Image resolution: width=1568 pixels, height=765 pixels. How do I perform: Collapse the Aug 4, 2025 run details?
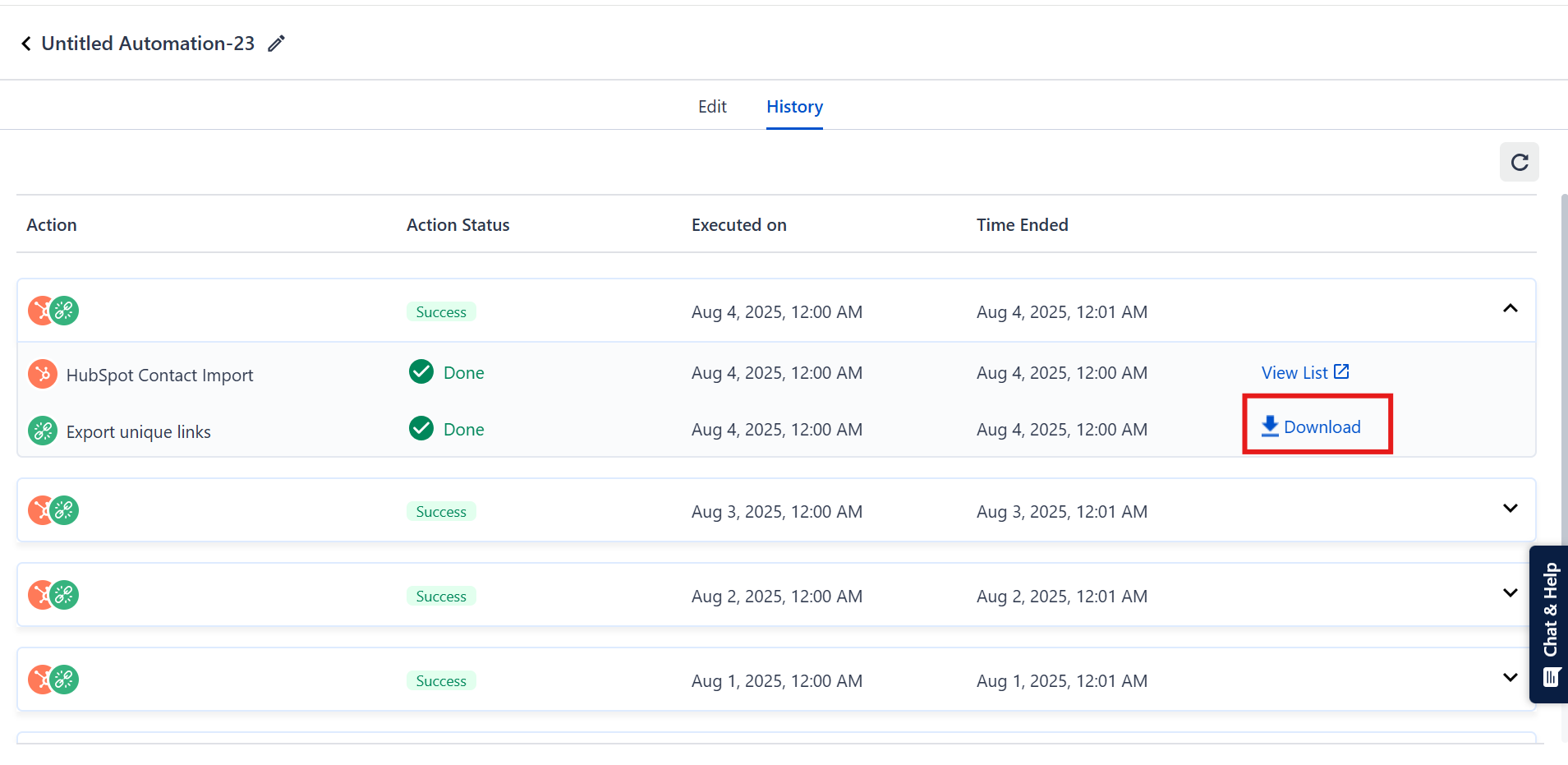coord(1510,309)
